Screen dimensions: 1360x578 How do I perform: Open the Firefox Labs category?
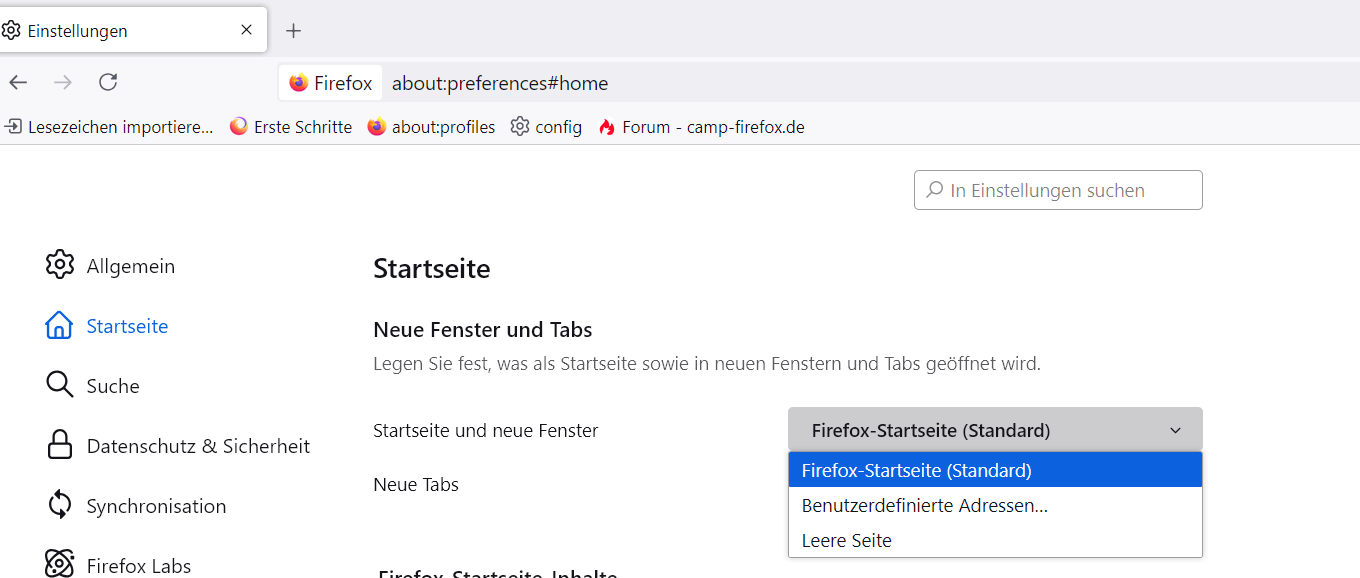138,565
